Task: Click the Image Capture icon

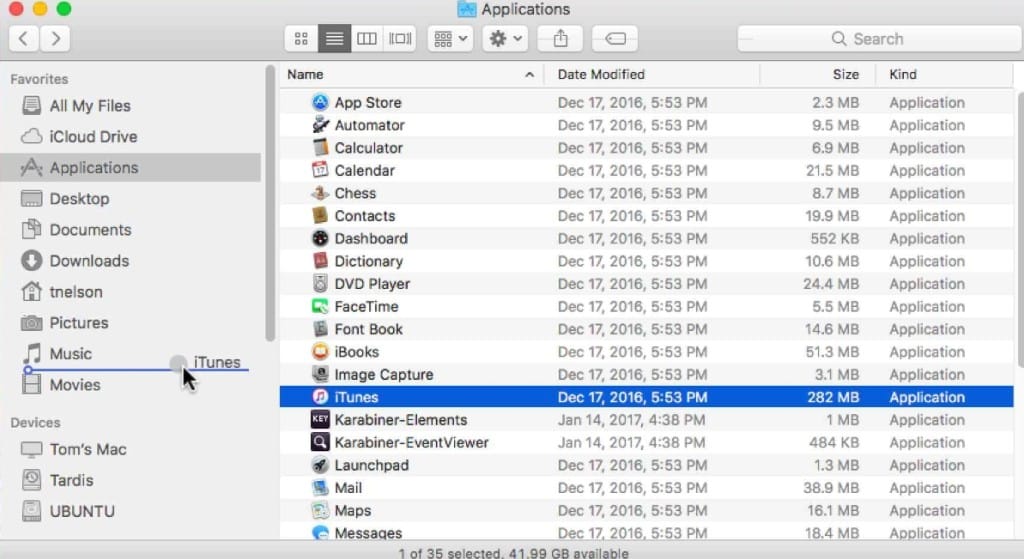Action: coord(320,374)
